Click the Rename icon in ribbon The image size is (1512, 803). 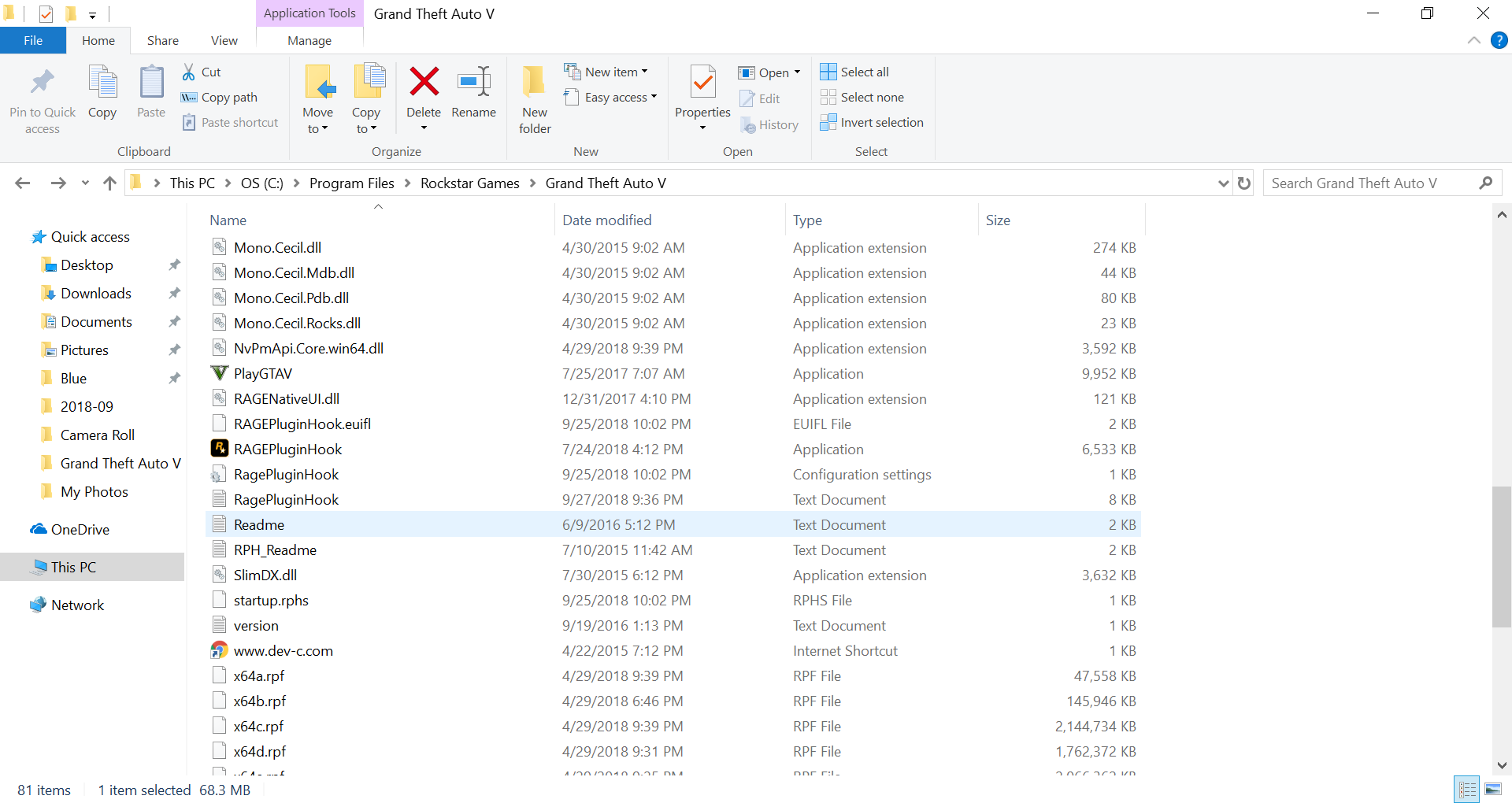pyautogui.click(x=473, y=82)
